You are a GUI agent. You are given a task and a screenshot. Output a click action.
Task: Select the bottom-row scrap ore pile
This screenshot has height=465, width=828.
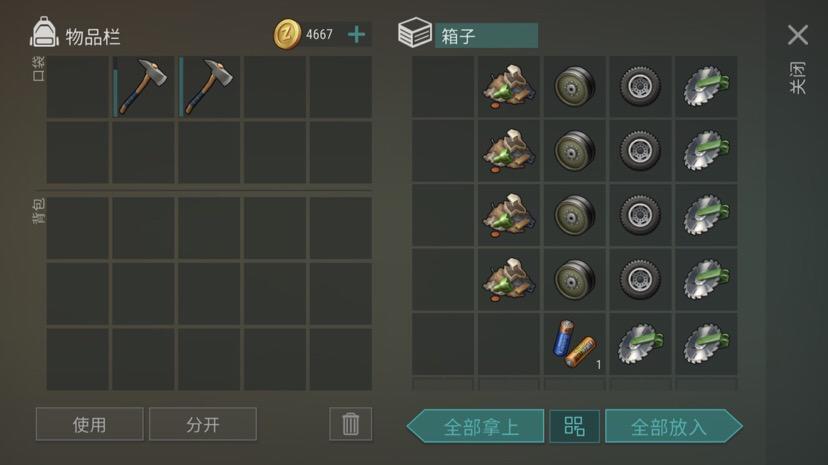point(509,280)
